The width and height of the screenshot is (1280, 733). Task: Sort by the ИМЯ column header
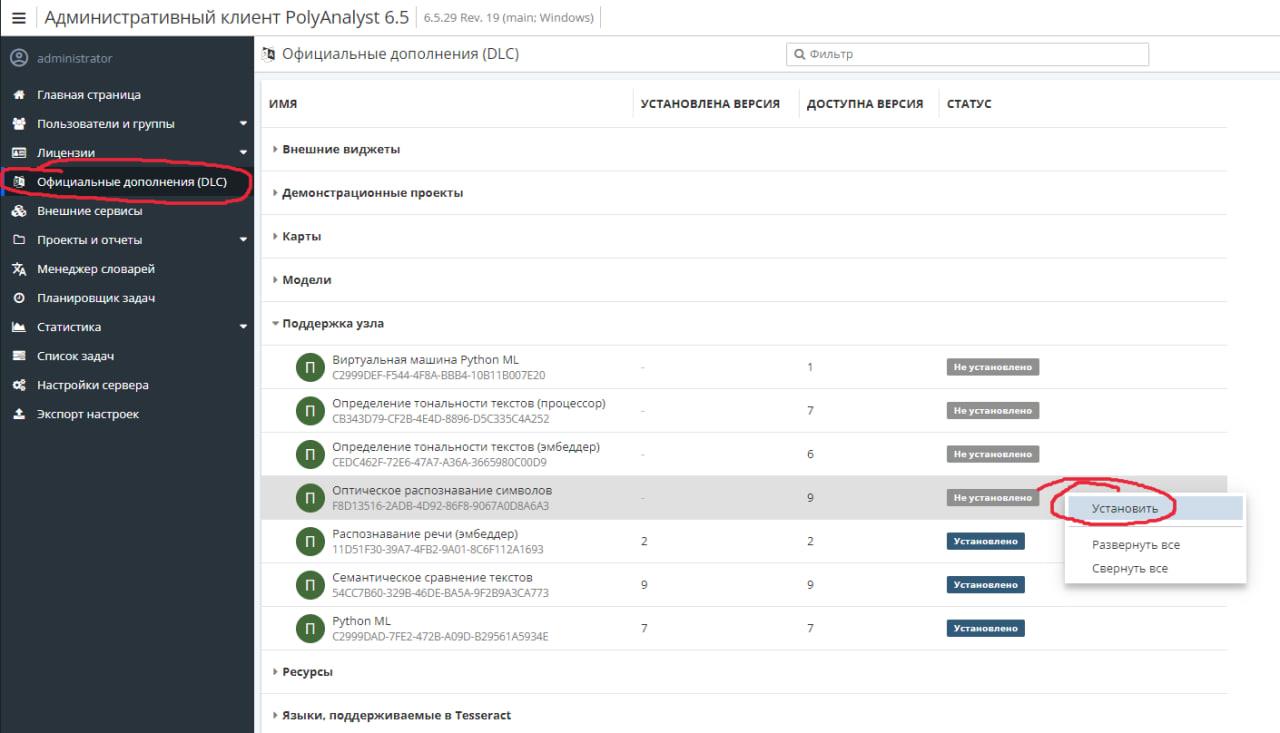coord(283,104)
